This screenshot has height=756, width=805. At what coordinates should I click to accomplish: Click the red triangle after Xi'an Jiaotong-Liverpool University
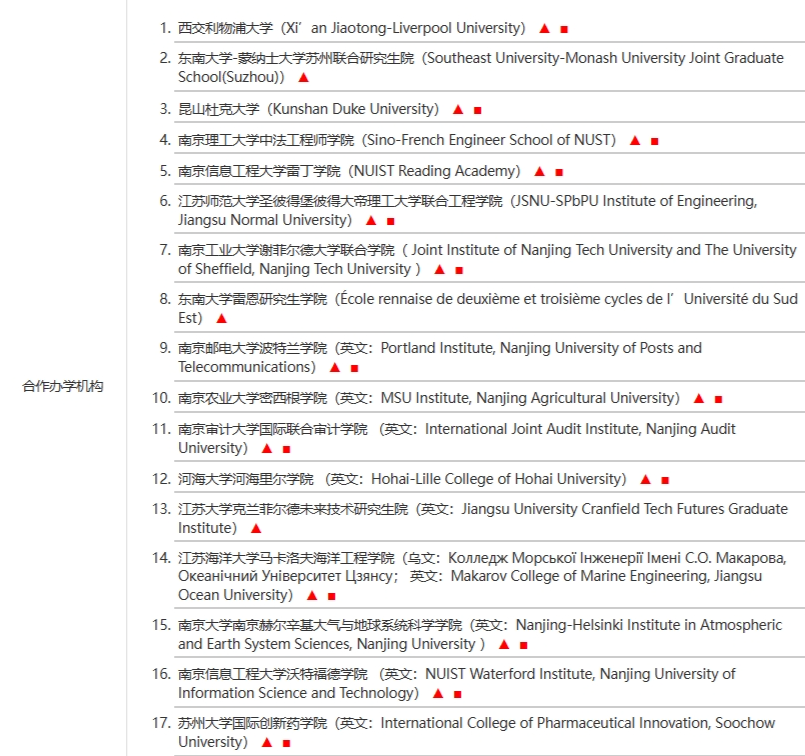click(x=545, y=29)
